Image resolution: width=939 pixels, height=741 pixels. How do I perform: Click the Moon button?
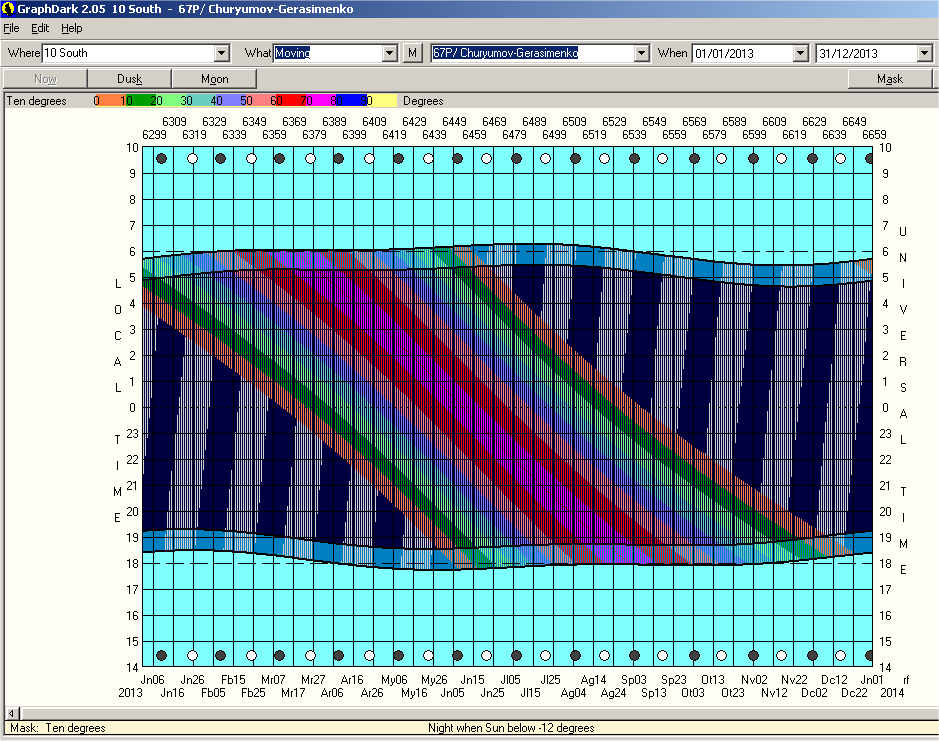pyautogui.click(x=214, y=79)
